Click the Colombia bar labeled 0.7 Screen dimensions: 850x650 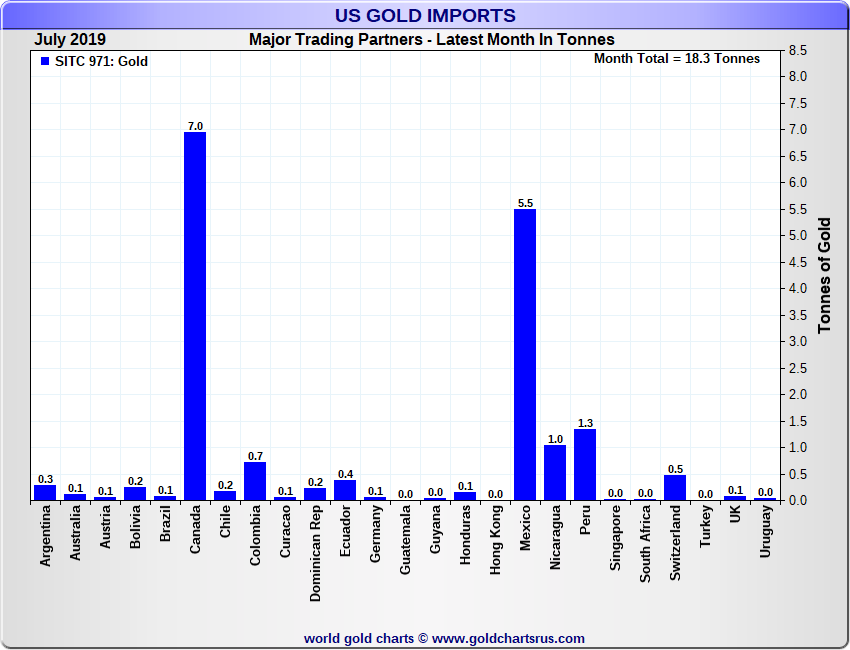(x=255, y=481)
